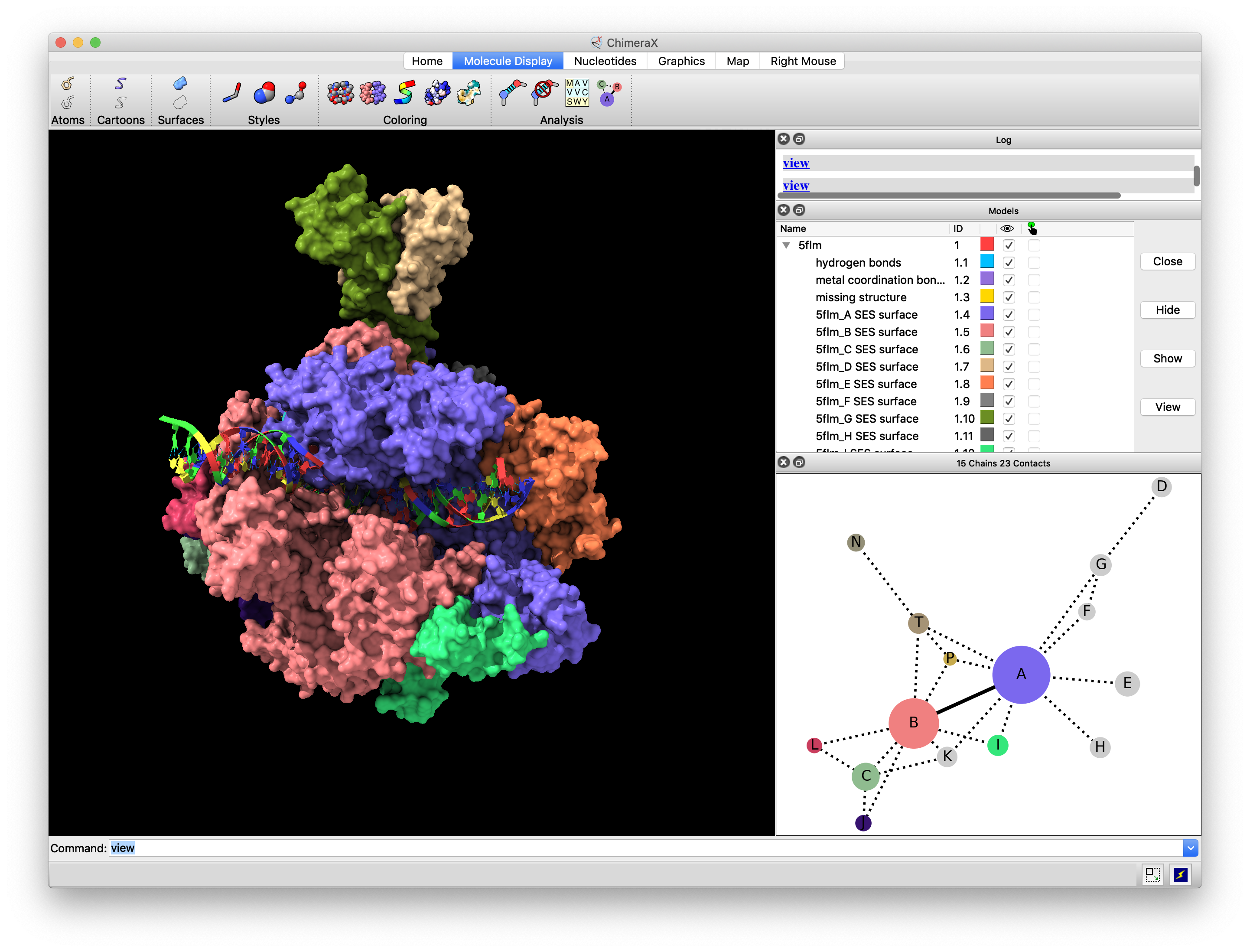This screenshot has height=952, width=1250.
Task: Close the Models panel
Action: tap(784, 210)
